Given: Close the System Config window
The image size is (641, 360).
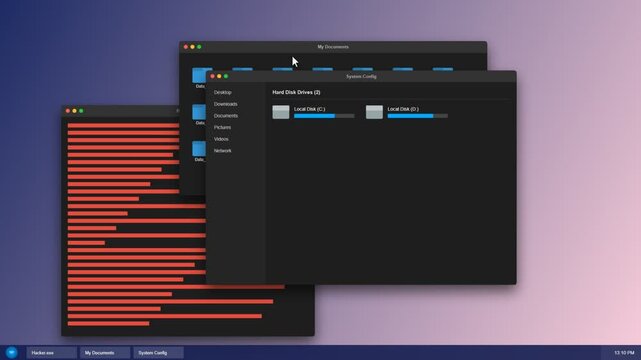Looking at the screenshot, I should pos(213,76).
